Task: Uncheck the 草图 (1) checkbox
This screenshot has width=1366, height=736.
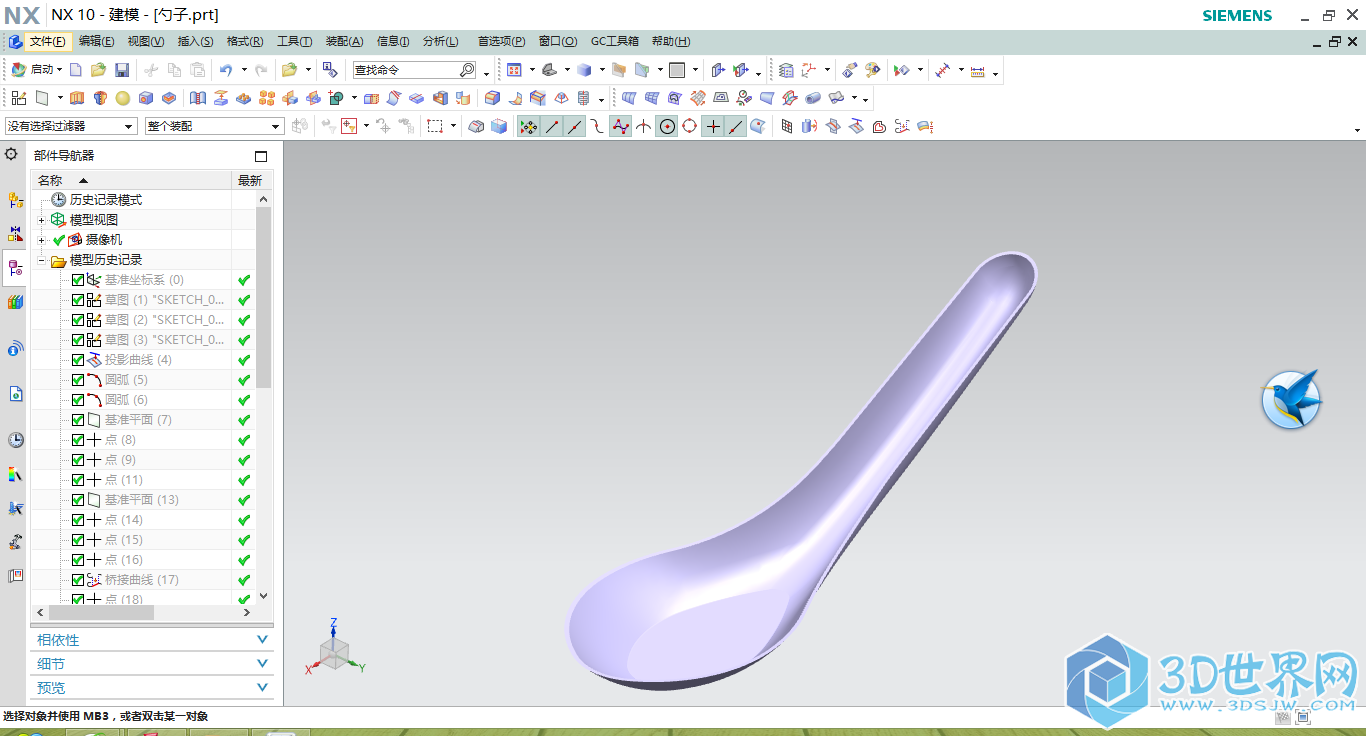Action: coord(78,300)
